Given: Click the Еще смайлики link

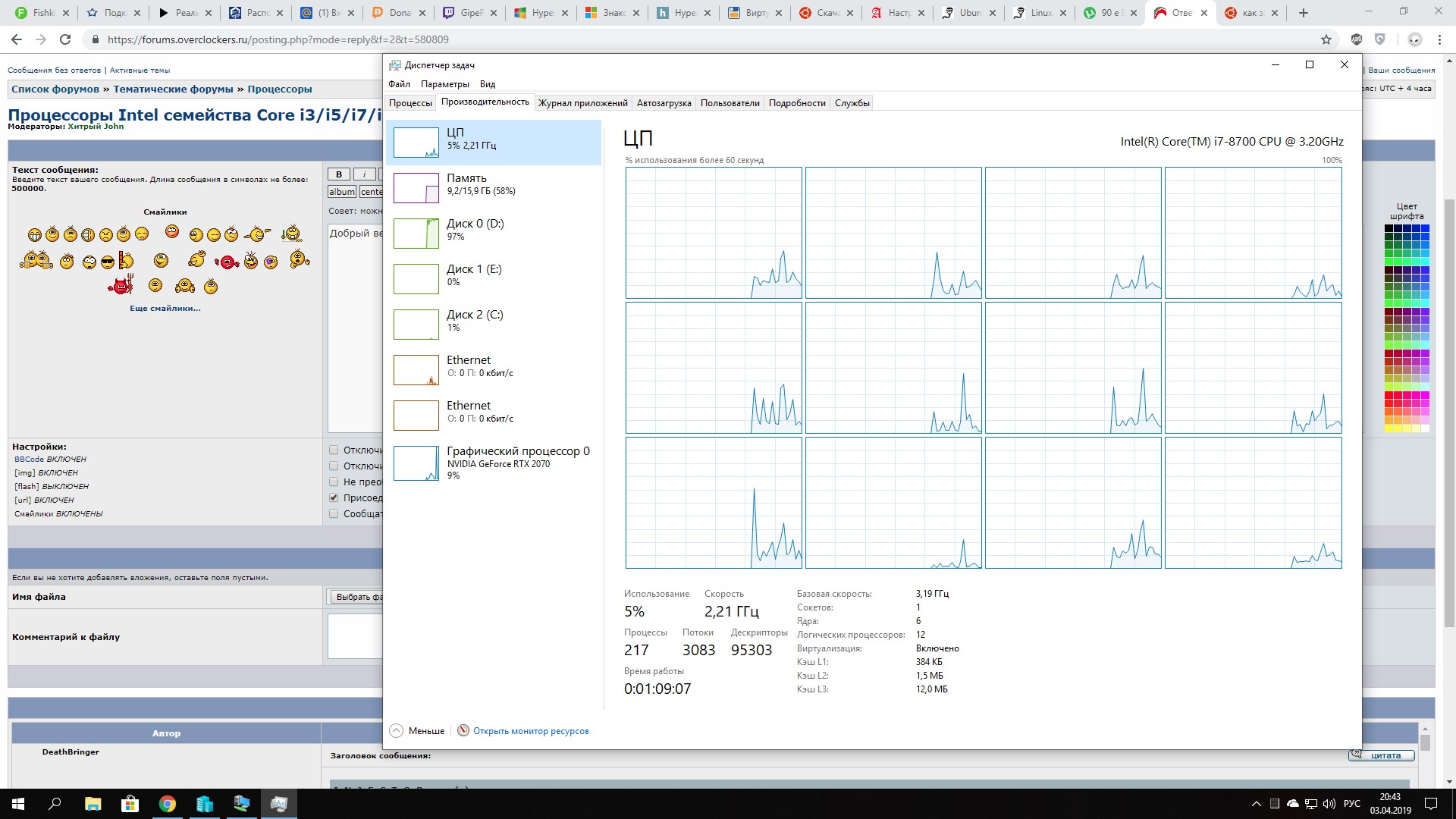Looking at the screenshot, I should coord(165,309).
